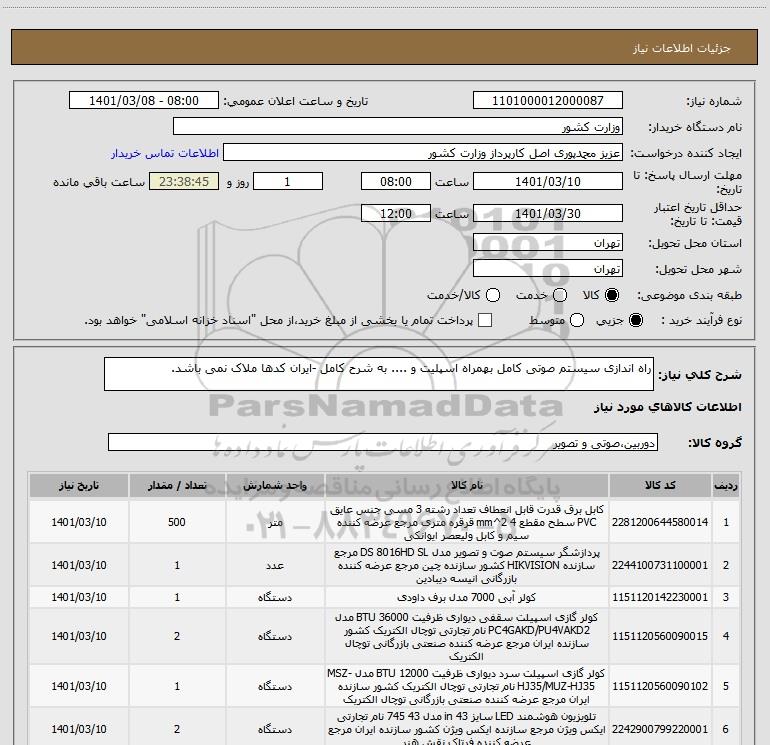Click unit متر in row 1
Screen dimensions: 770x745
[275, 522]
